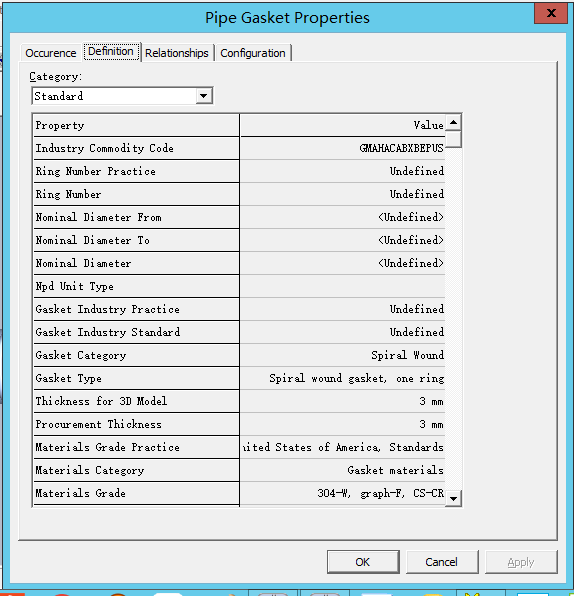Click the Value column header
This screenshot has height=596, width=574.
pyautogui.click(x=342, y=125)
